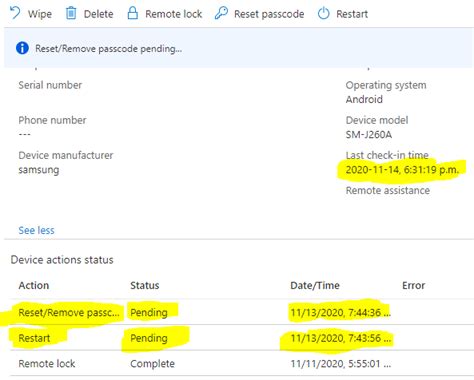Click the Device model label

click(377, 120)
